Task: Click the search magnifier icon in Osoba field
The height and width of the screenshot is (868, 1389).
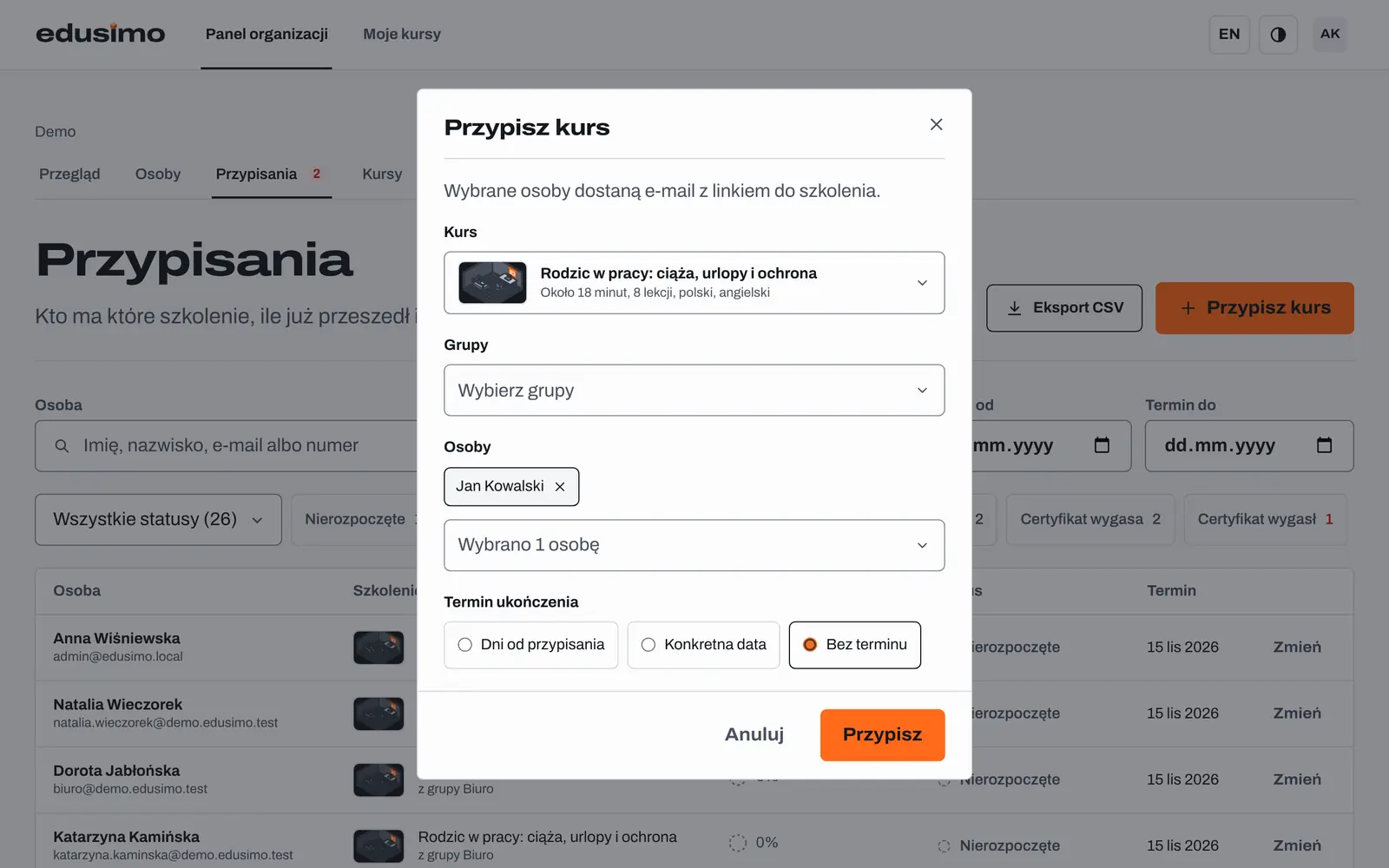Action: 62,446
